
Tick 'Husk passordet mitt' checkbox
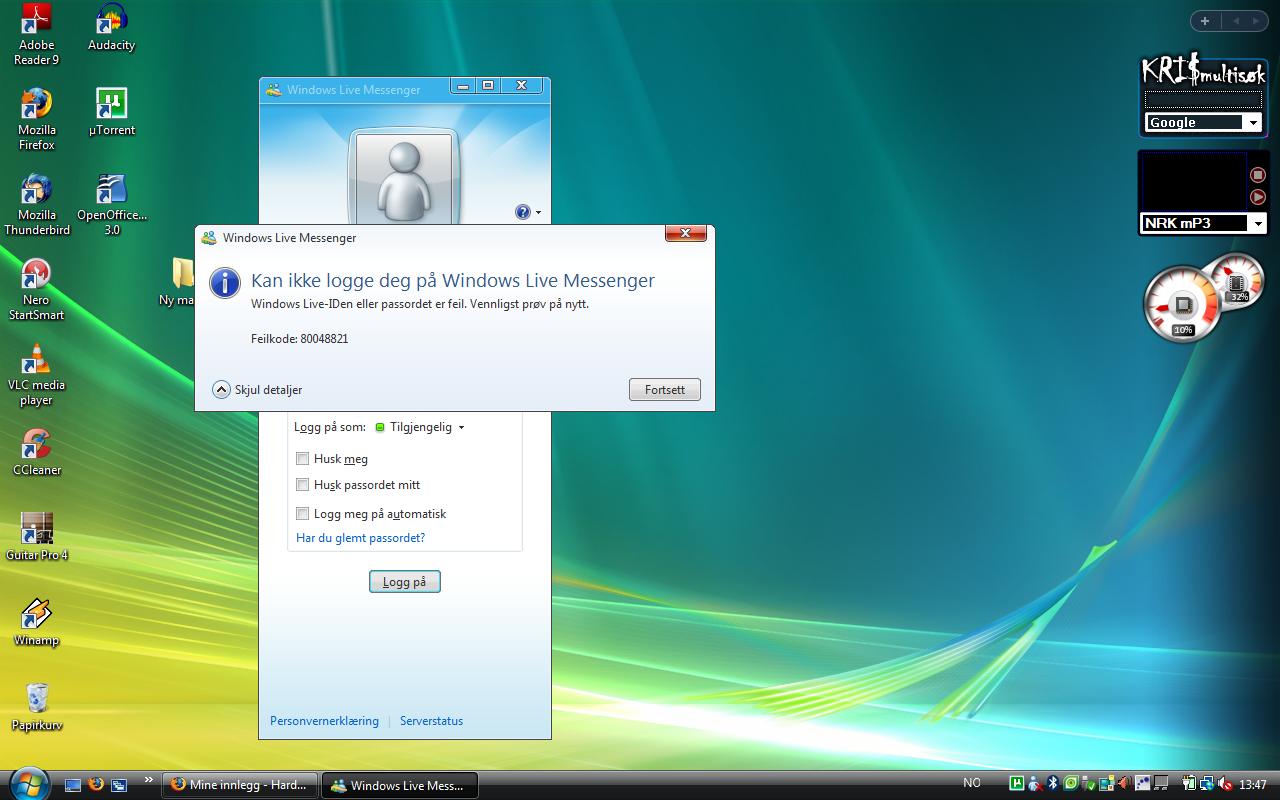302,485
